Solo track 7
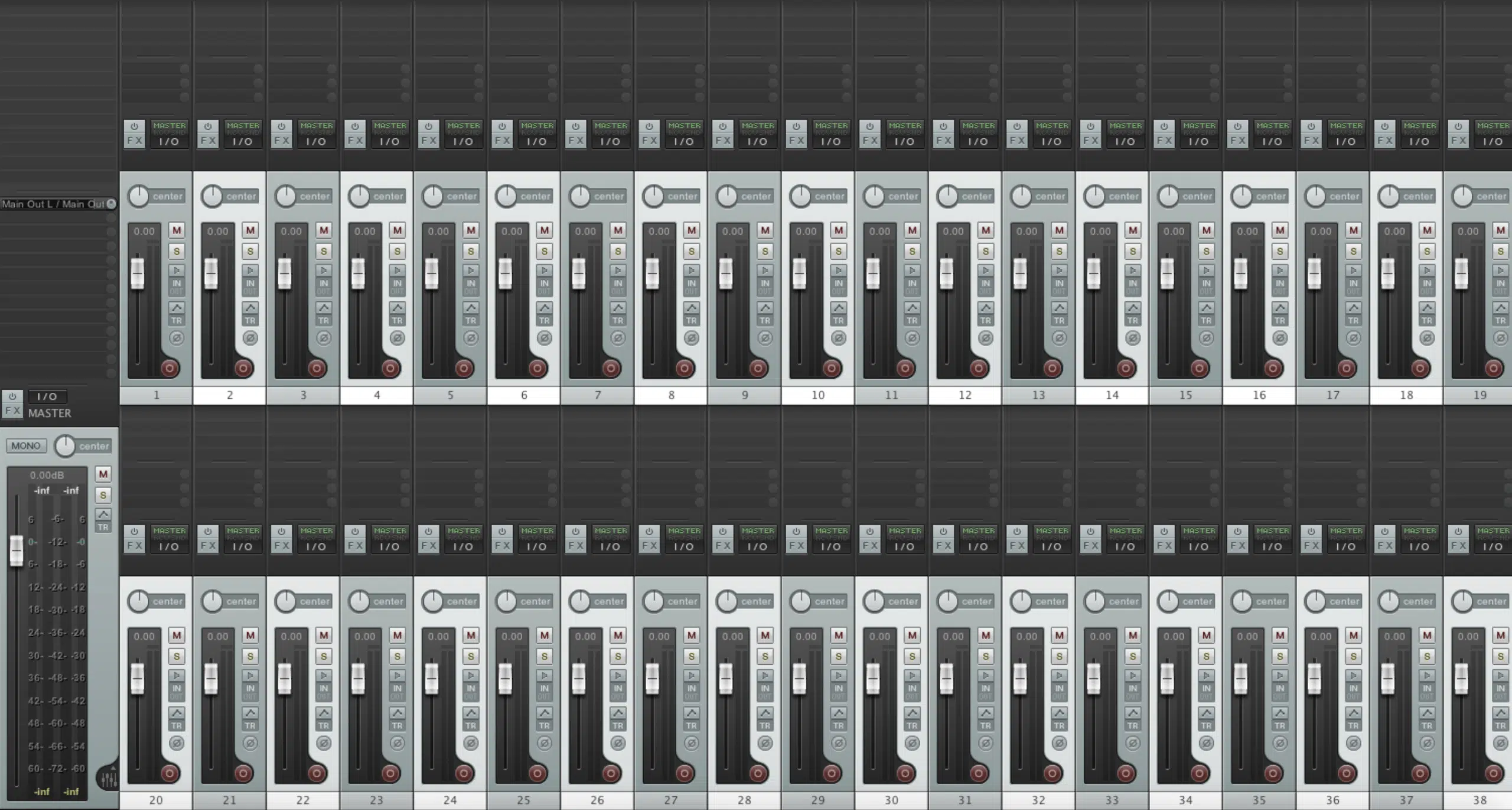The width and height of the screenshot is (1512, 810). point(618,251)
